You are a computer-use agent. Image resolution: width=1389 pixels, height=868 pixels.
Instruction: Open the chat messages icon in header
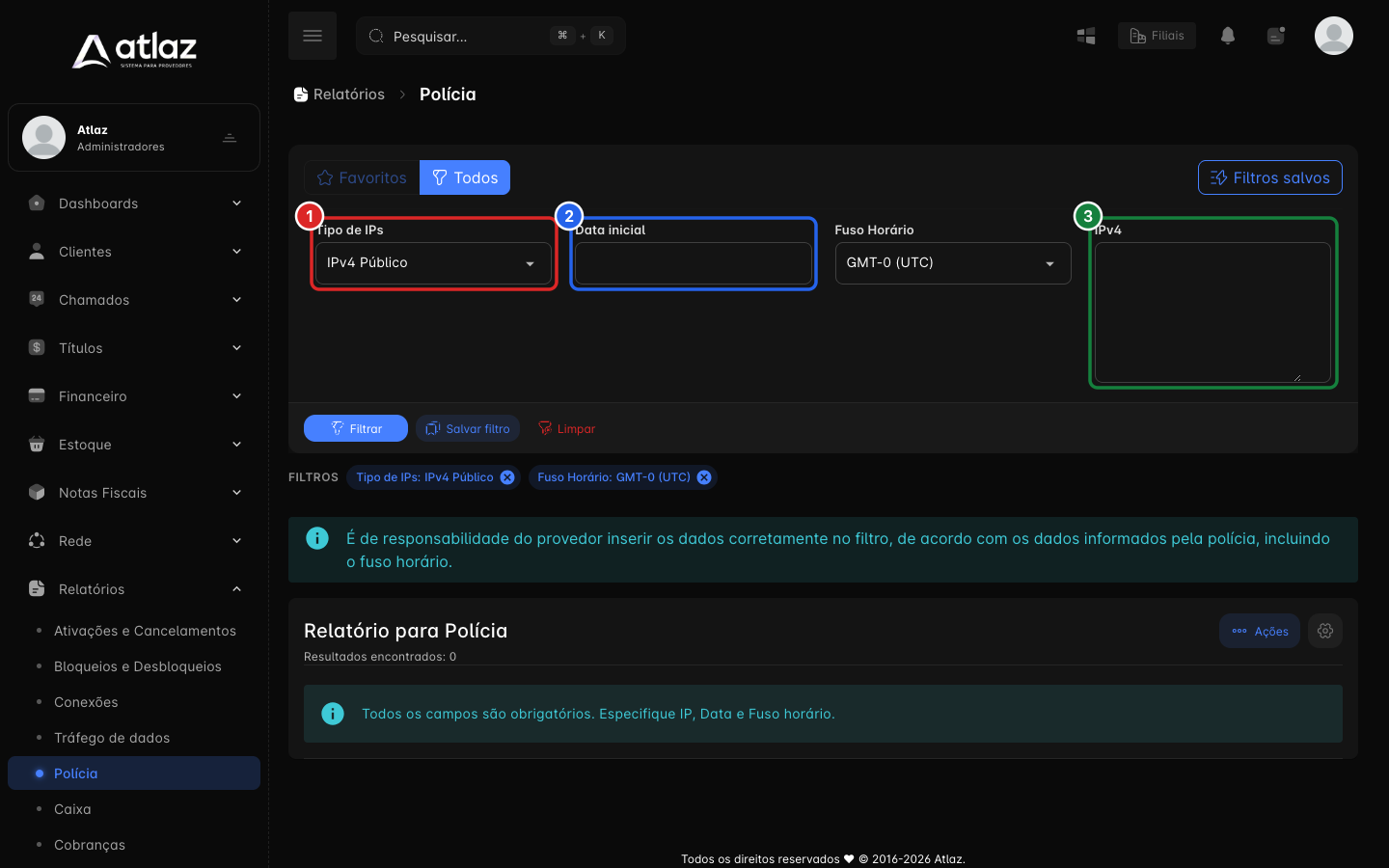[1276, 36]
